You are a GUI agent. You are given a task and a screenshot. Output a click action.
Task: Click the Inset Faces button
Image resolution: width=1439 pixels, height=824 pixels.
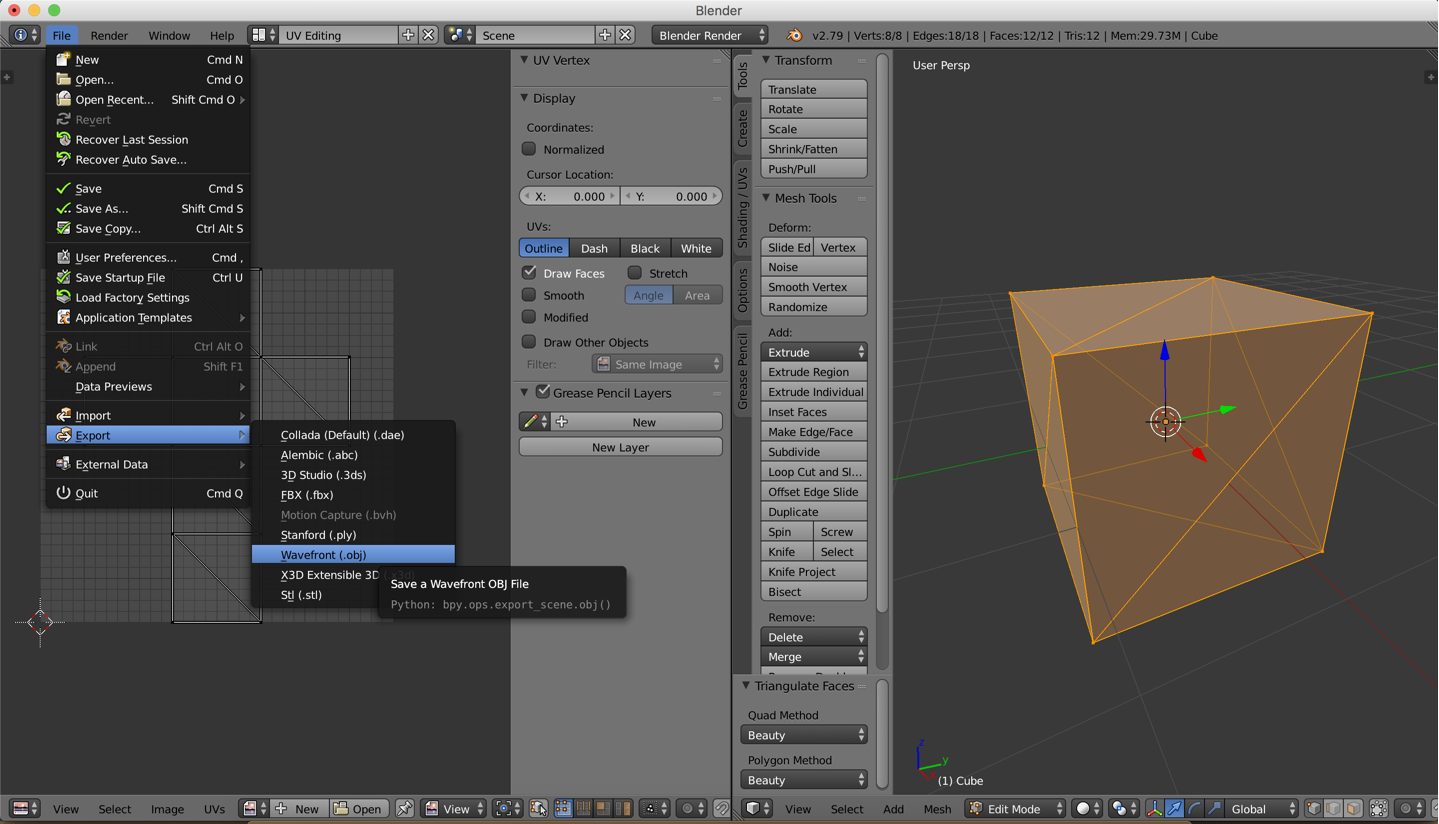coord(814,412)
